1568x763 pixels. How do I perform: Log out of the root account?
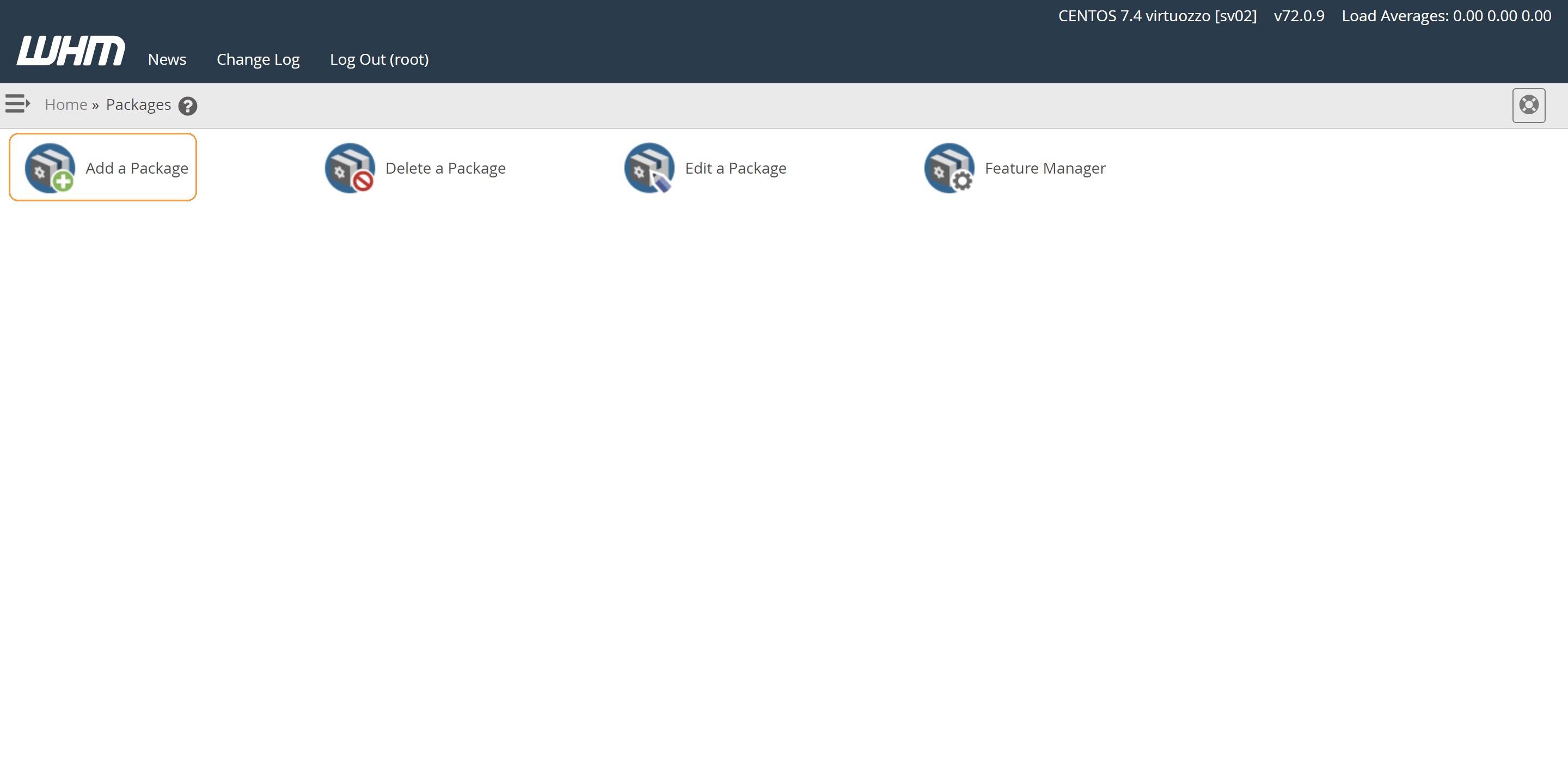pyautogui.click(x=379, y=60)
